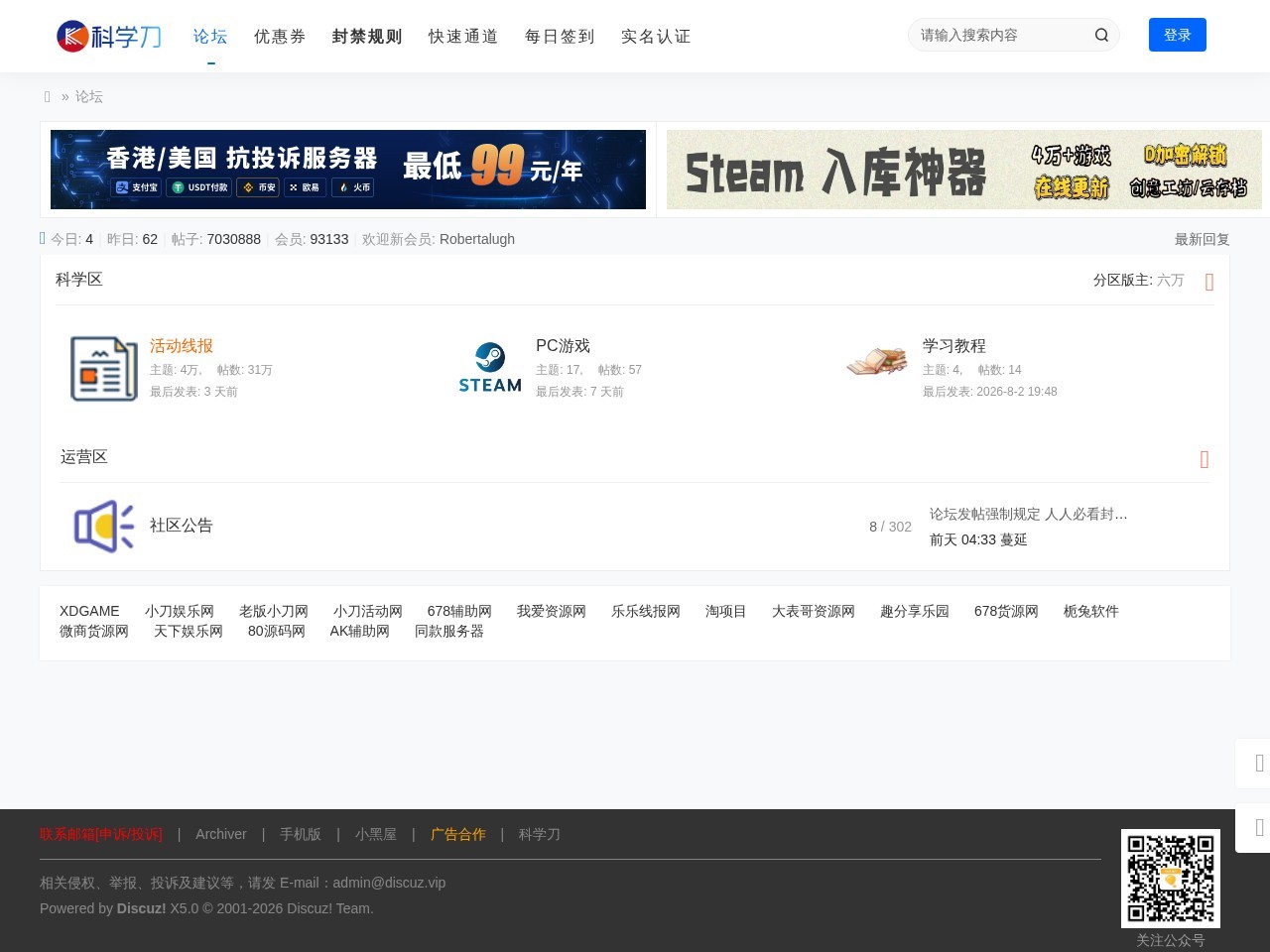Open new member Robertalugh's profile
Screen dimensions: 1270x952
(x=477, y=239)
